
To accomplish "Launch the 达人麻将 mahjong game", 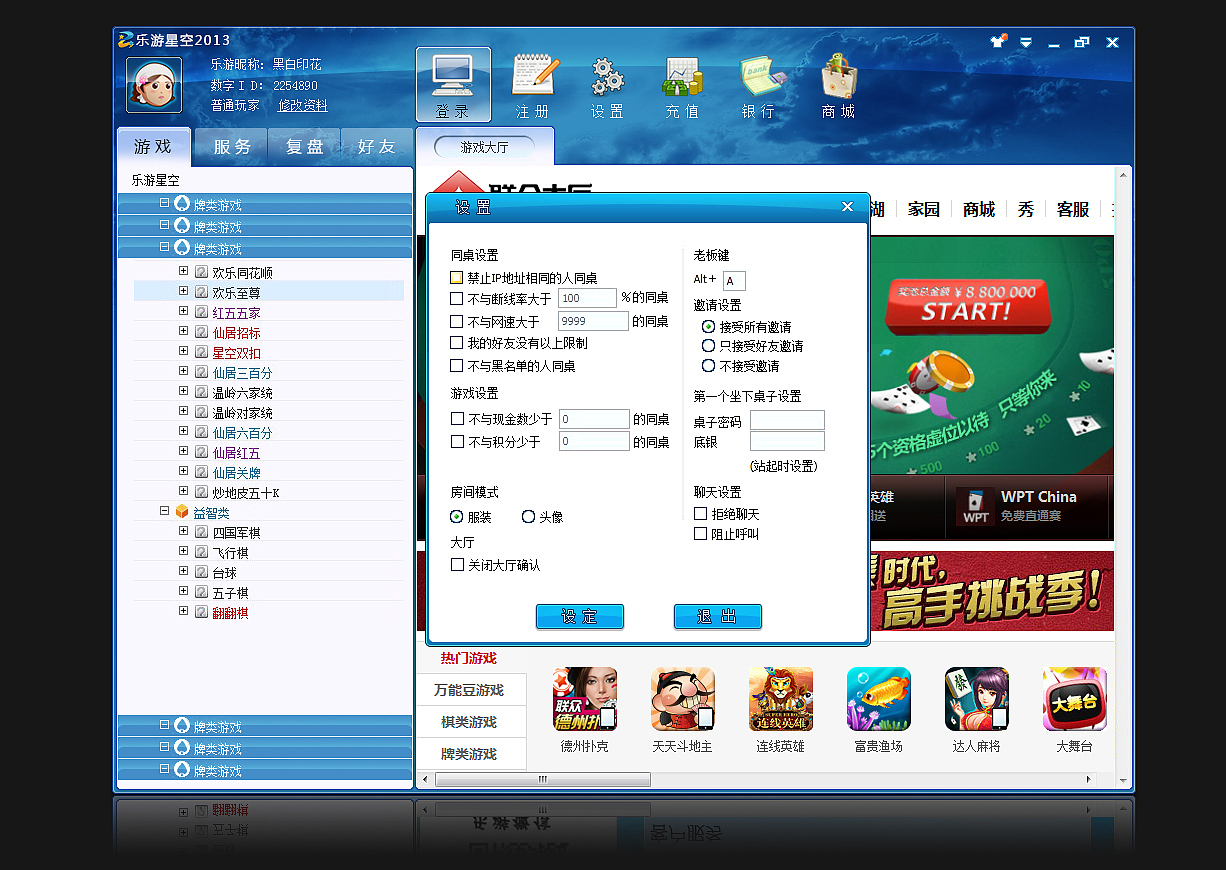I will point(976,700).
